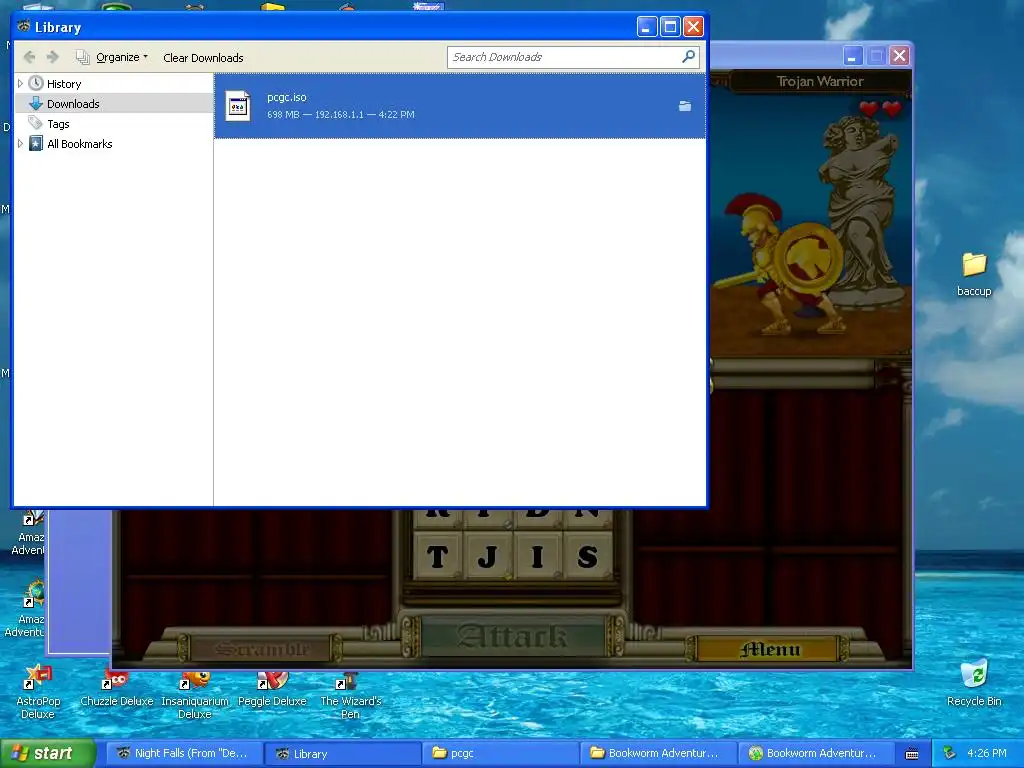Select the Chuzzle Deluxe desktop shortcut
The width and height of the screenshot is (1024, 768).
click(x=116, y=690)
